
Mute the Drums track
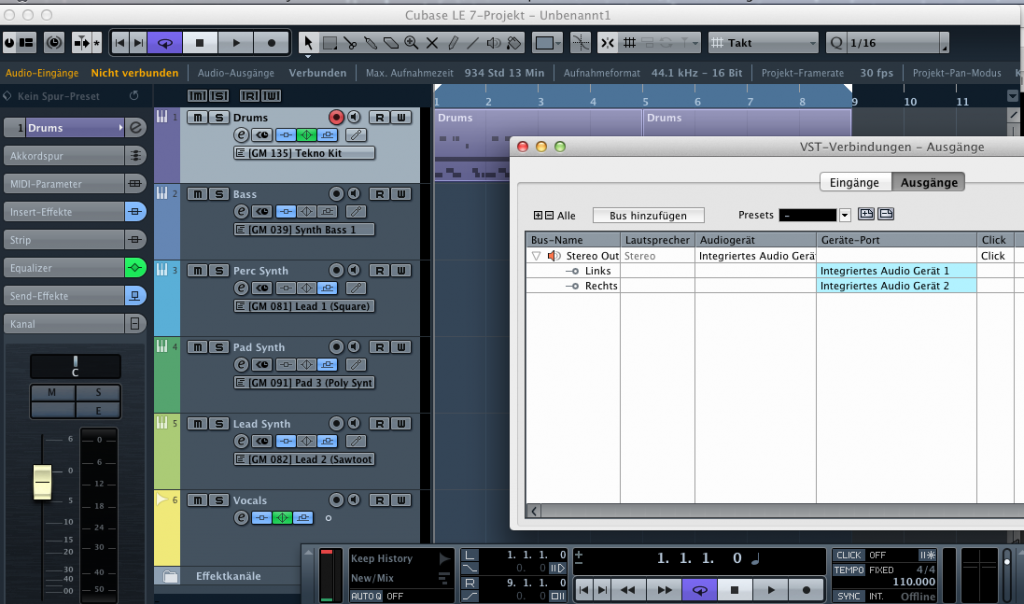coord(197,118)
